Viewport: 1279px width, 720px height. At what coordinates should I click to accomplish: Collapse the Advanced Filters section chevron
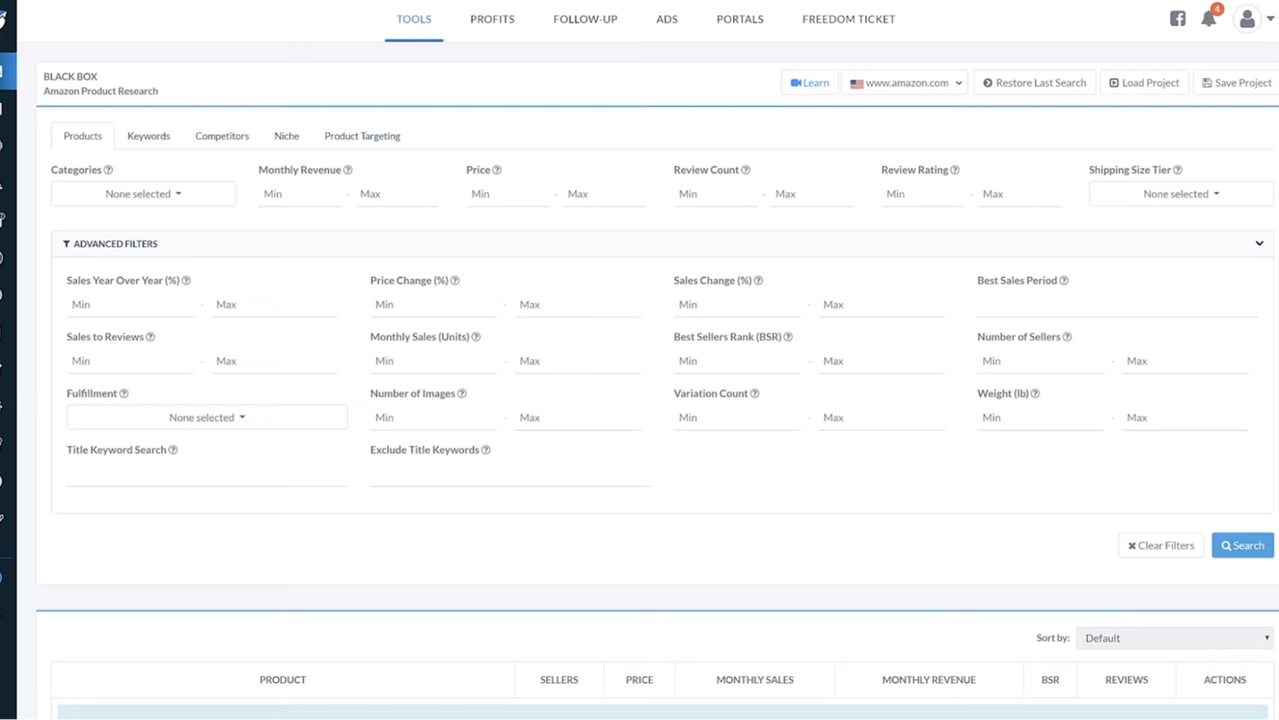point(1259,244)
